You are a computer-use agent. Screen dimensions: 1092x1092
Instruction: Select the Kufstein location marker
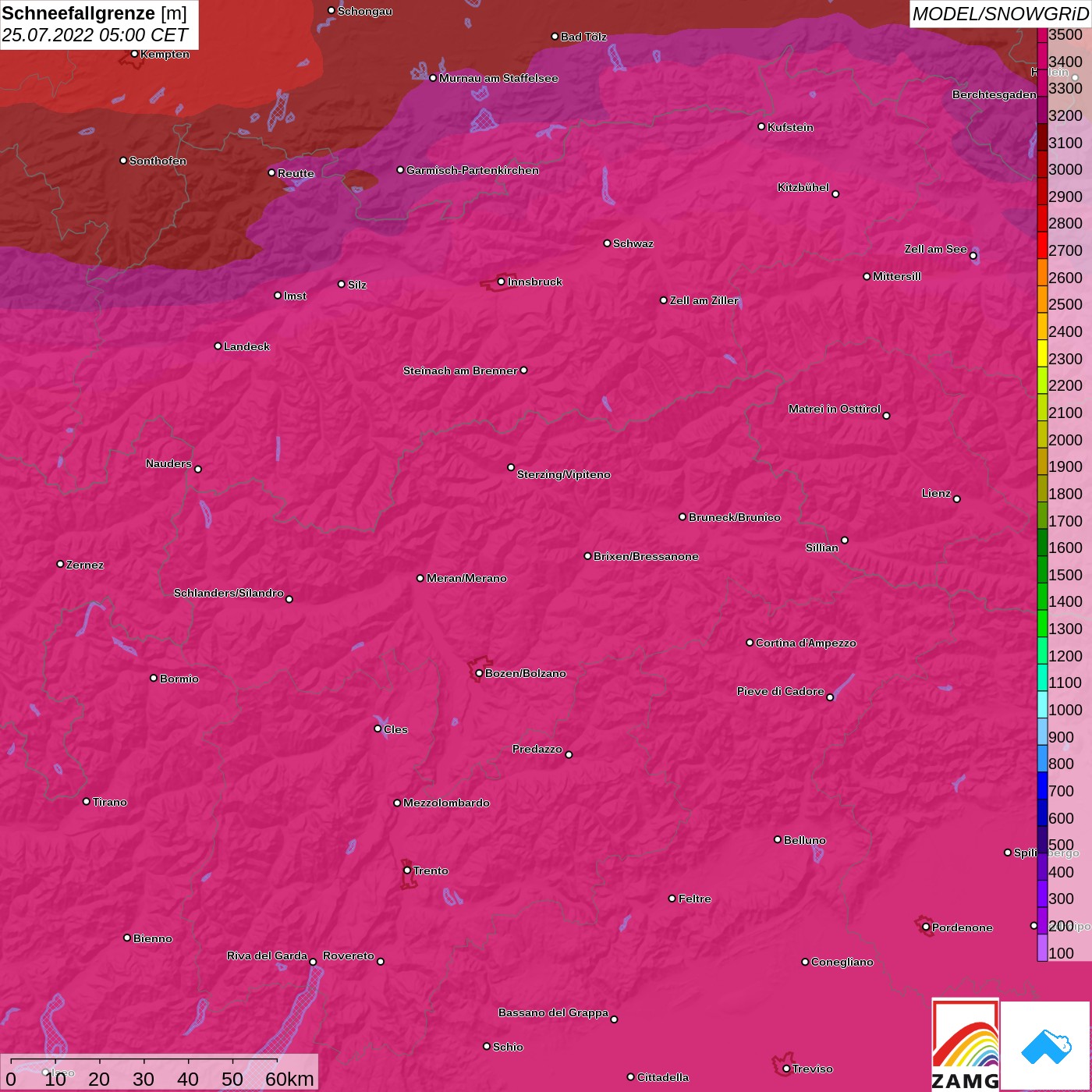(761, 126)
